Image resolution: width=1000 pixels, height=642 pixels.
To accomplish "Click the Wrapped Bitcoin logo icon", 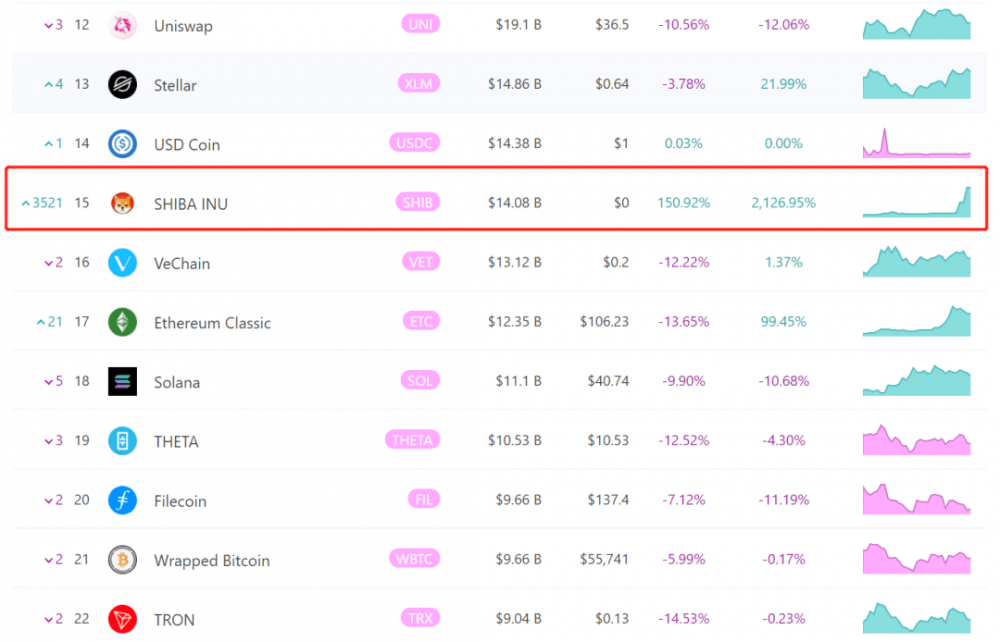I will (122, 560).
